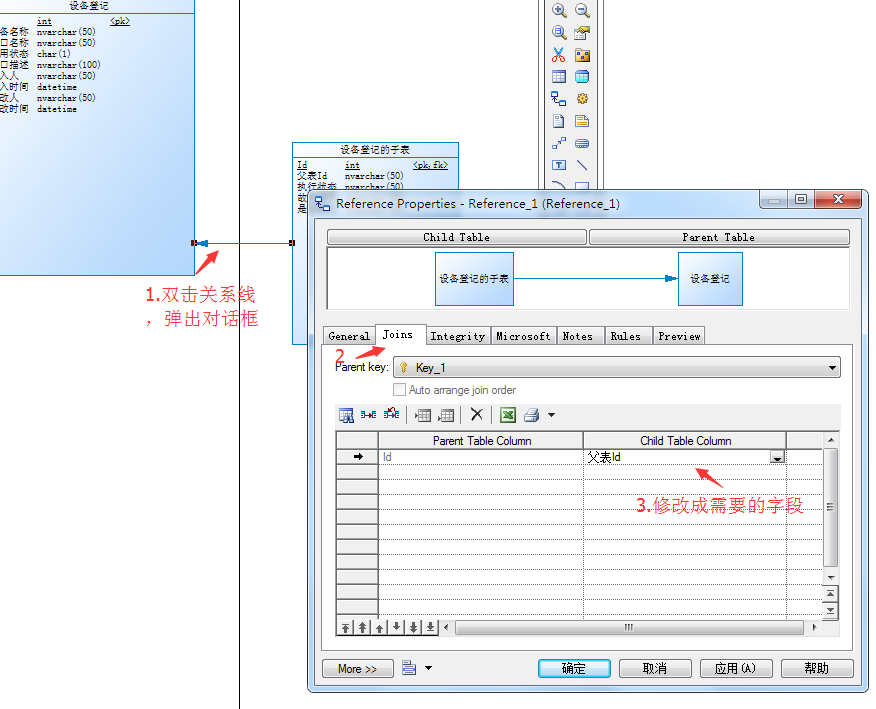Click the 应用(A) Apply button

coord(736,669)
